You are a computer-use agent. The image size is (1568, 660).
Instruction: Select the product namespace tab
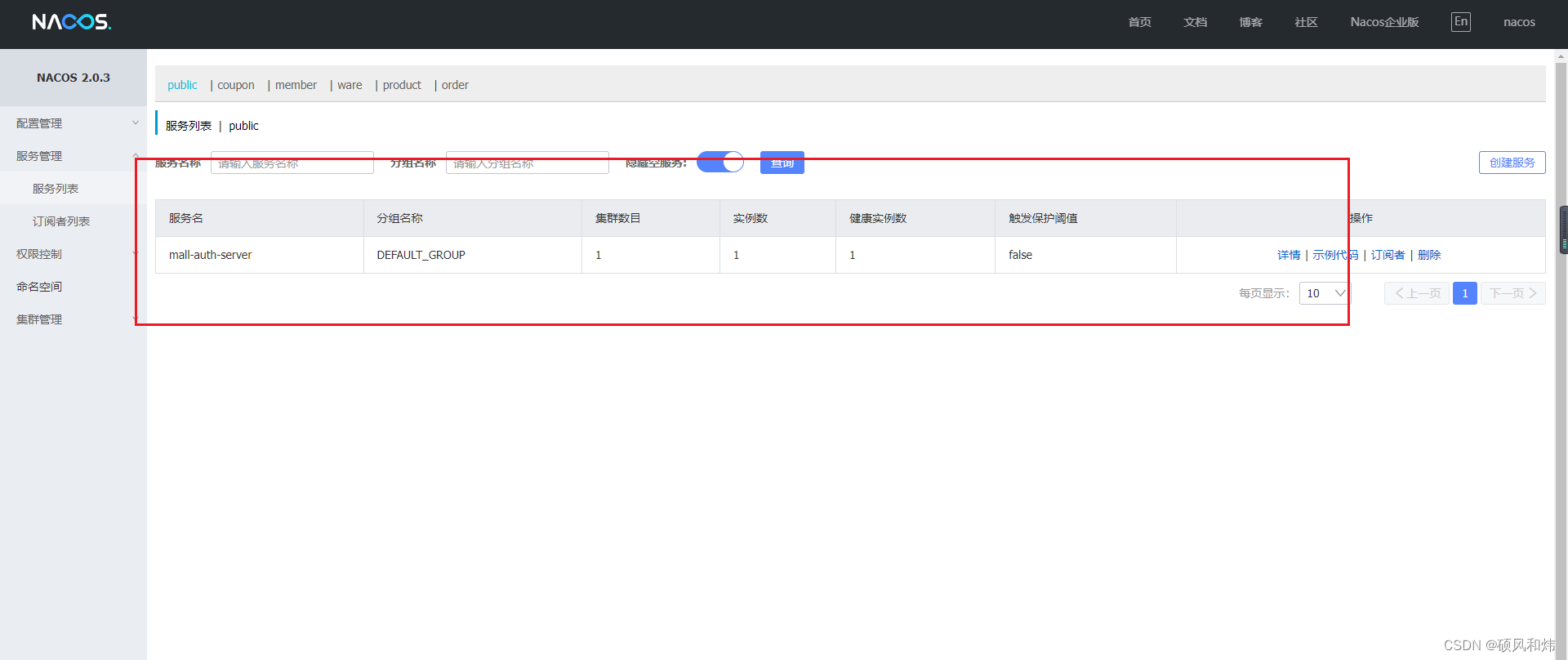point(402,85)
